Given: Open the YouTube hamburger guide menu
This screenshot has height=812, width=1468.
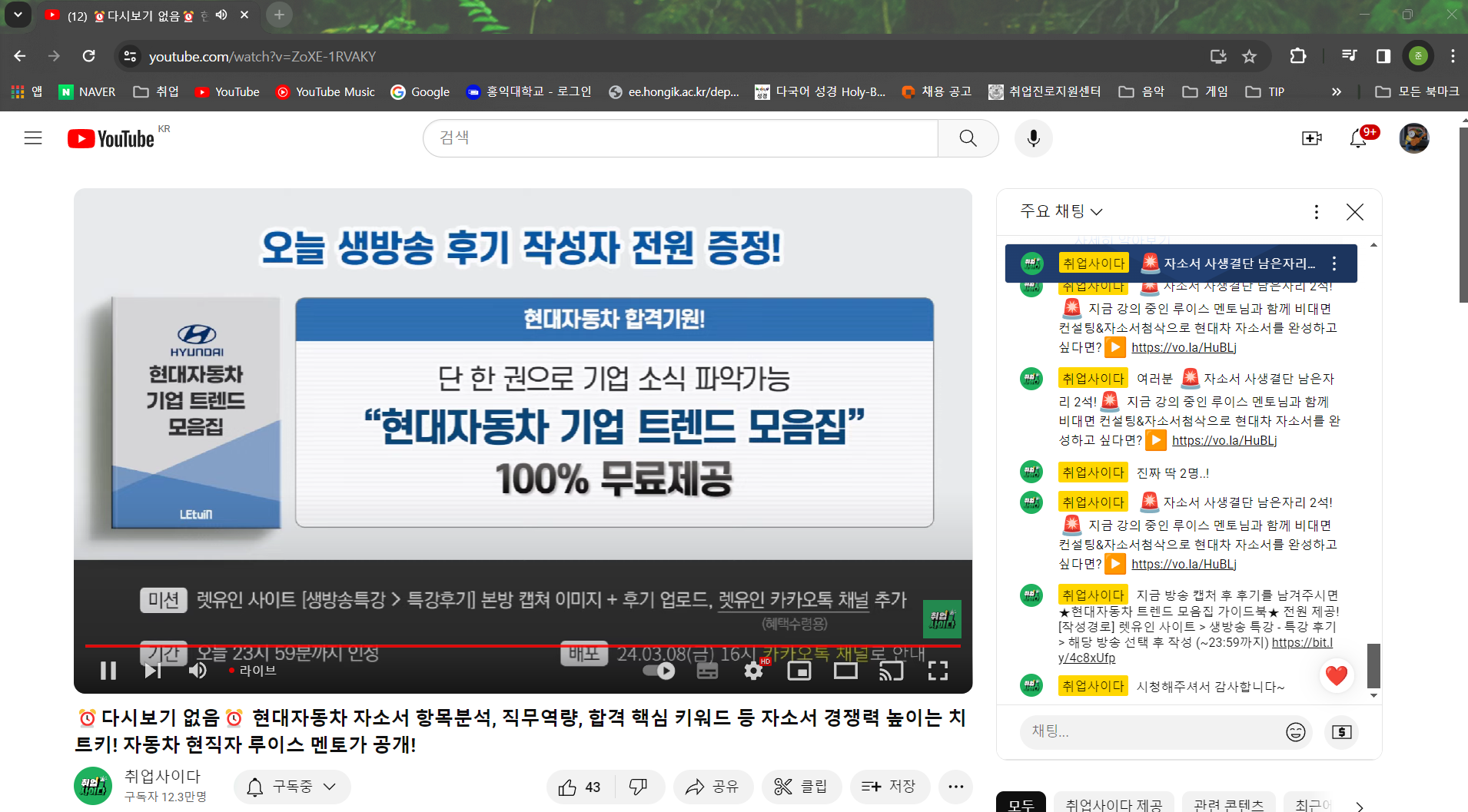Looking at the screenshot, I should click(x=33, y=138).
